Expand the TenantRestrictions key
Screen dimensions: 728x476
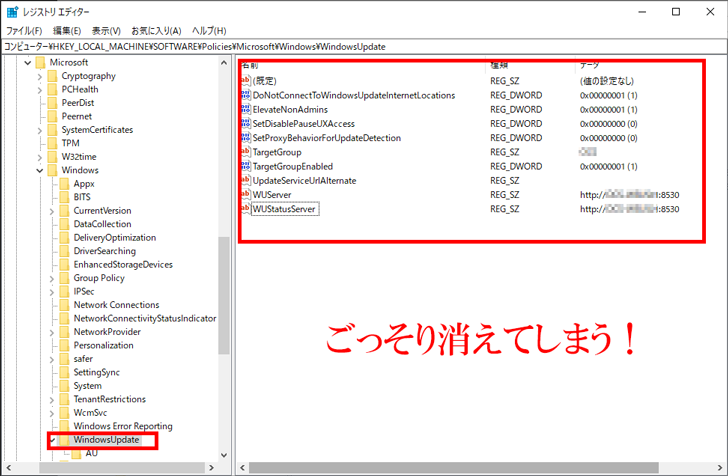tap(52, 399)
